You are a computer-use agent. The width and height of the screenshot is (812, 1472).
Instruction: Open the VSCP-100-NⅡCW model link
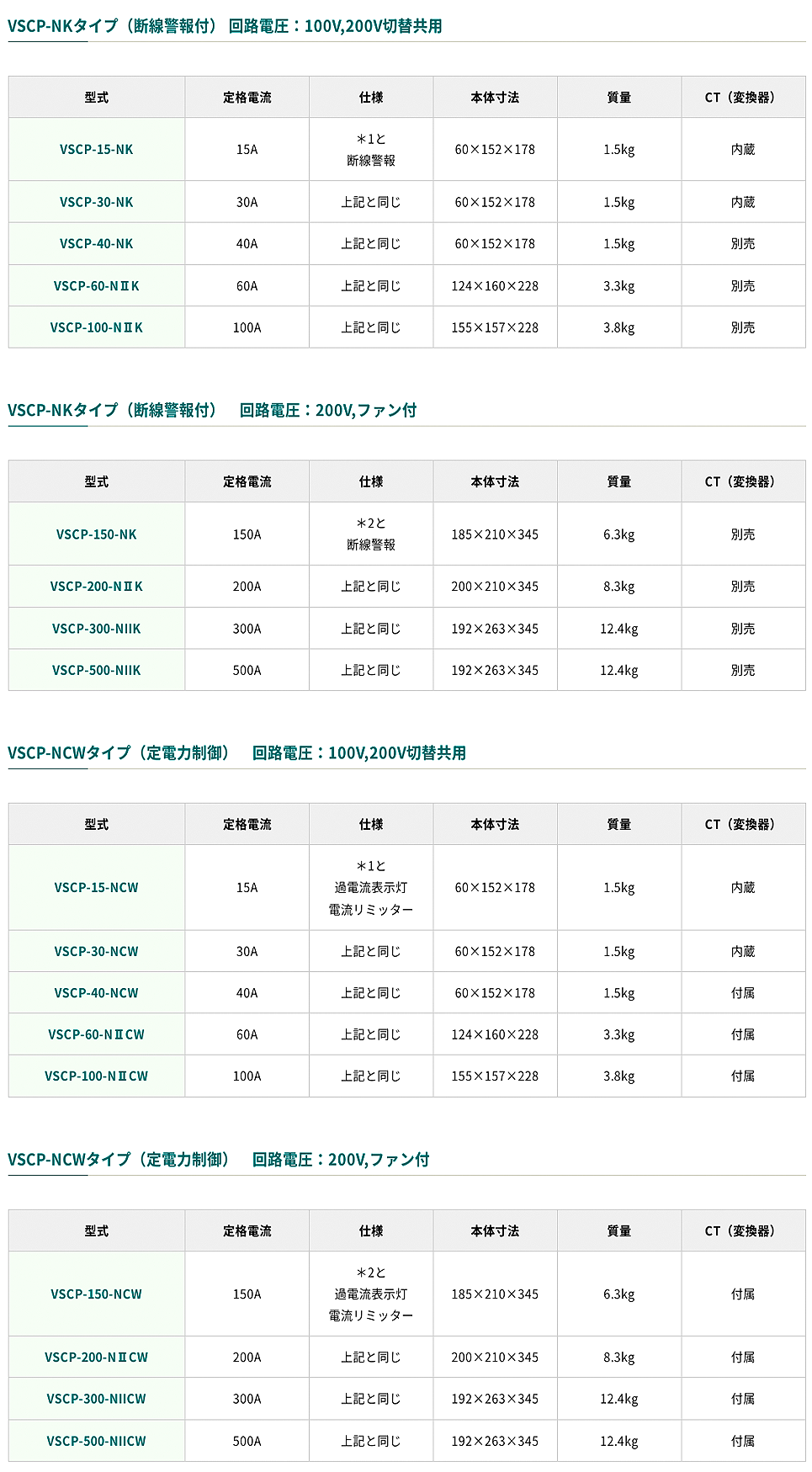(x=96, y=1076)
